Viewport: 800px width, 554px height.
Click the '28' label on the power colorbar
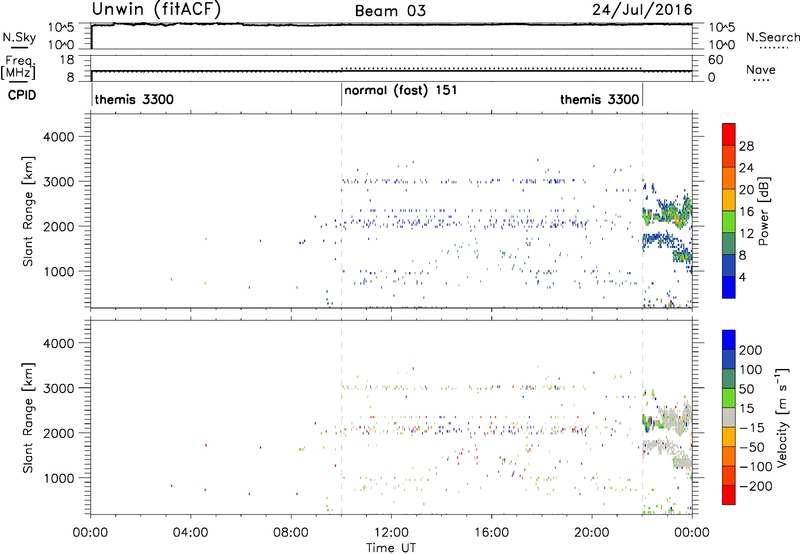pyautogui.click(x=746, y=146)
